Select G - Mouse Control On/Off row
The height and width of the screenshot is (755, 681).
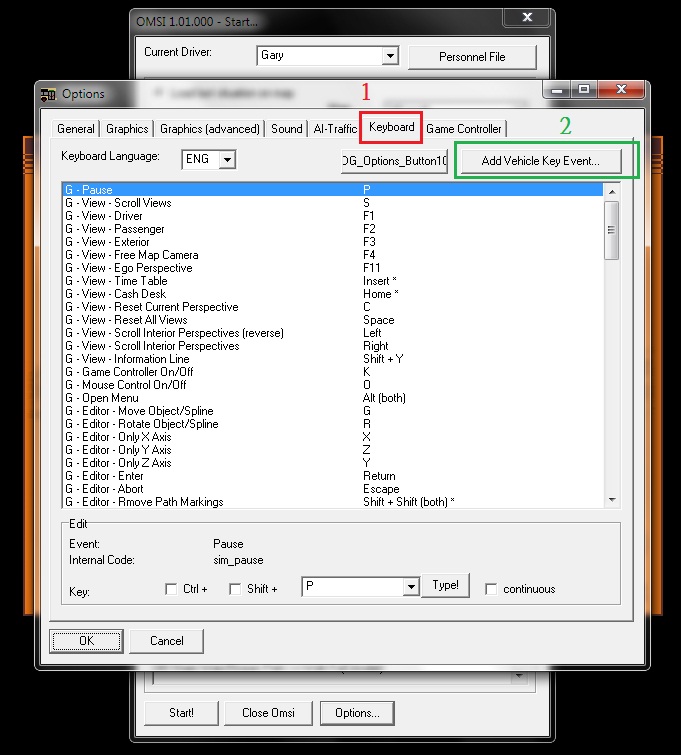[x=333, y=385]
